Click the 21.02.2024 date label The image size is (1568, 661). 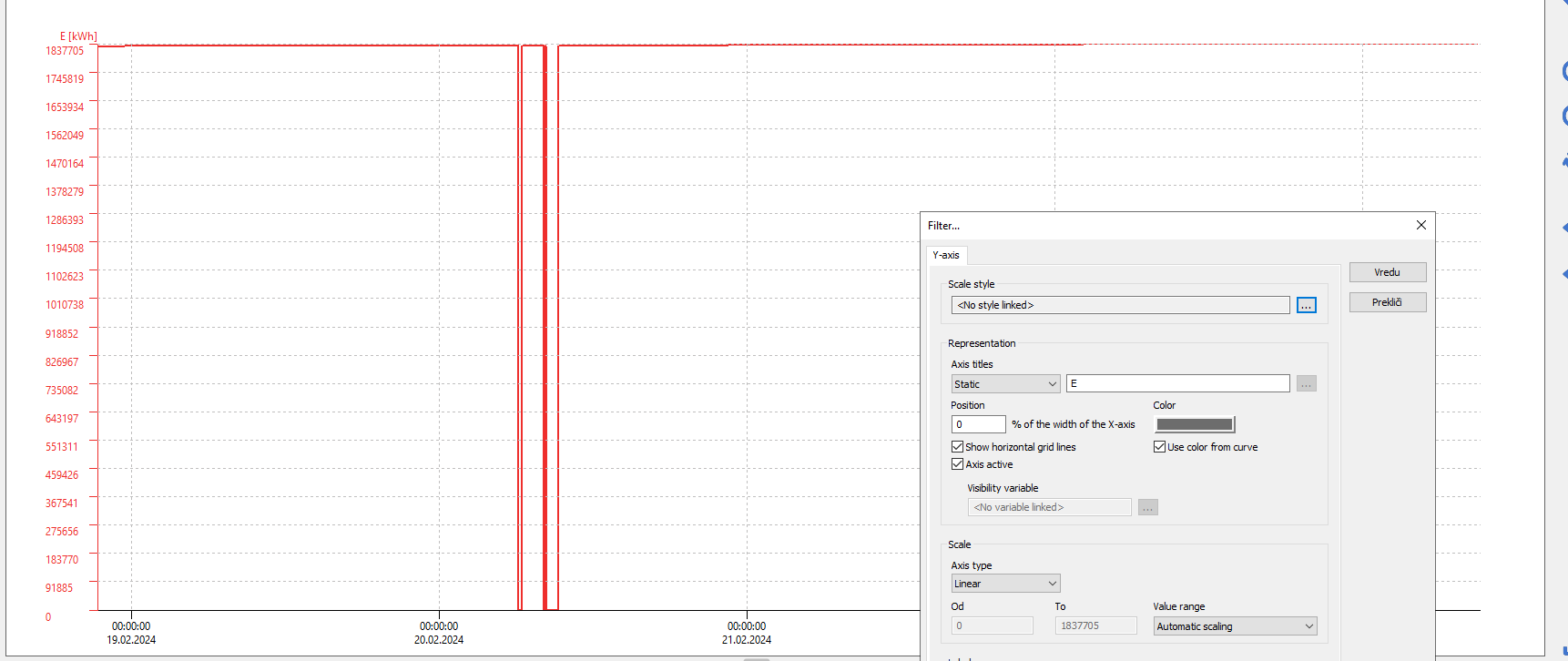coord(747,640)
